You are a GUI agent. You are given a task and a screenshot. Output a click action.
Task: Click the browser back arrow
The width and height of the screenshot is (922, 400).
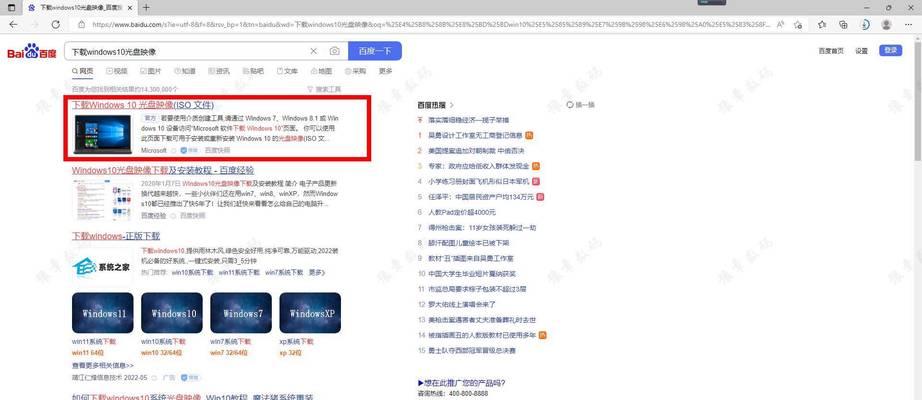(x=13, y=25)
